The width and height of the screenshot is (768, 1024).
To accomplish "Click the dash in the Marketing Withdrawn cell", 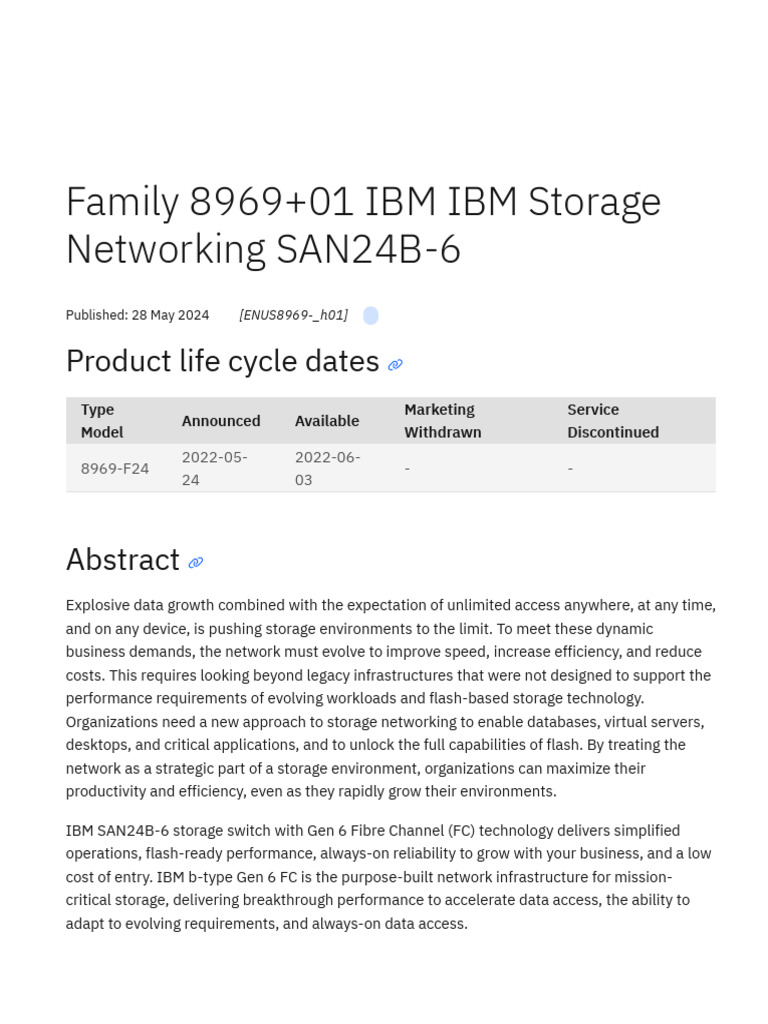I will (407, 468).
